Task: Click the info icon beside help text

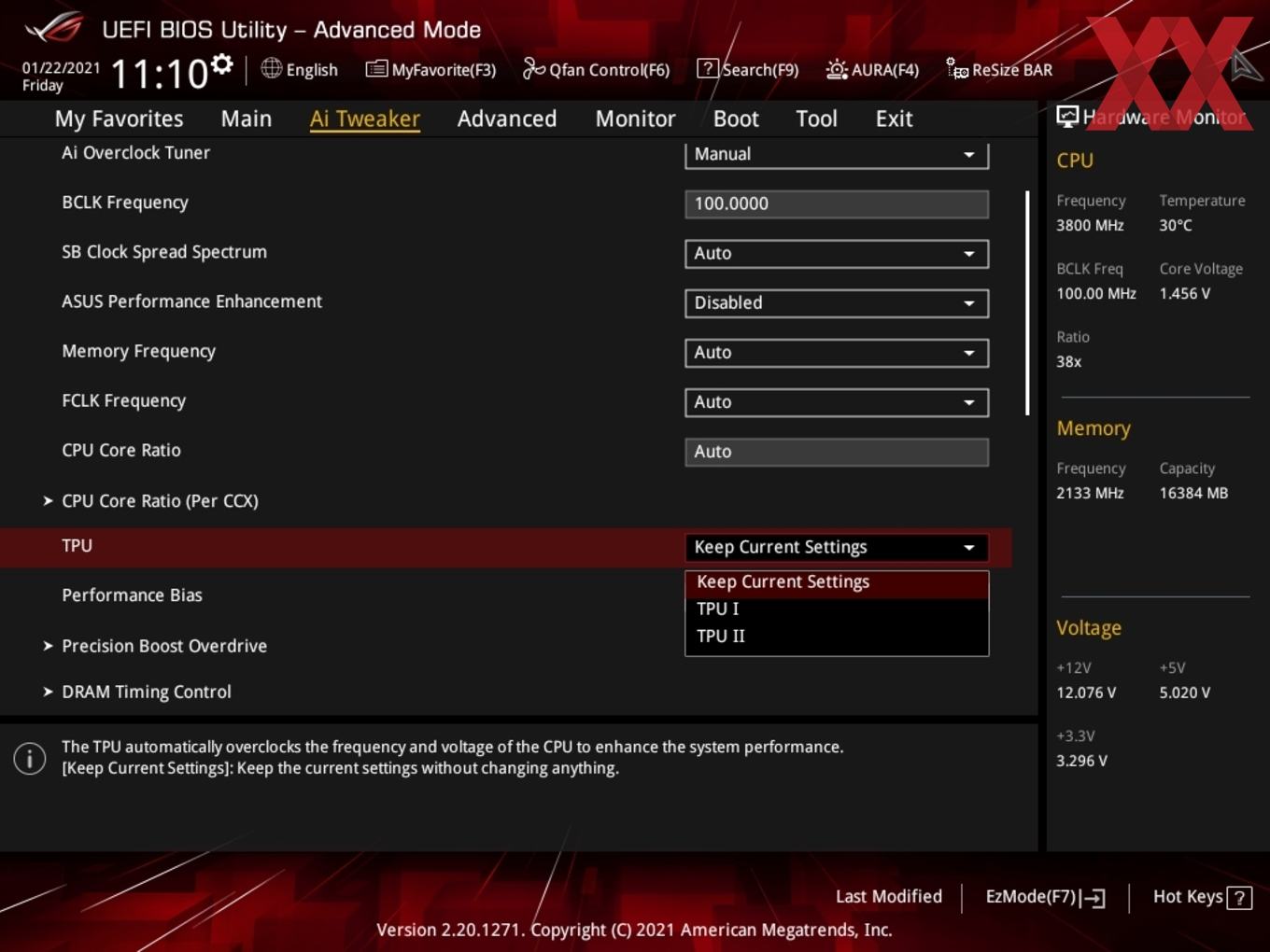Action: (x=30, y=758)
